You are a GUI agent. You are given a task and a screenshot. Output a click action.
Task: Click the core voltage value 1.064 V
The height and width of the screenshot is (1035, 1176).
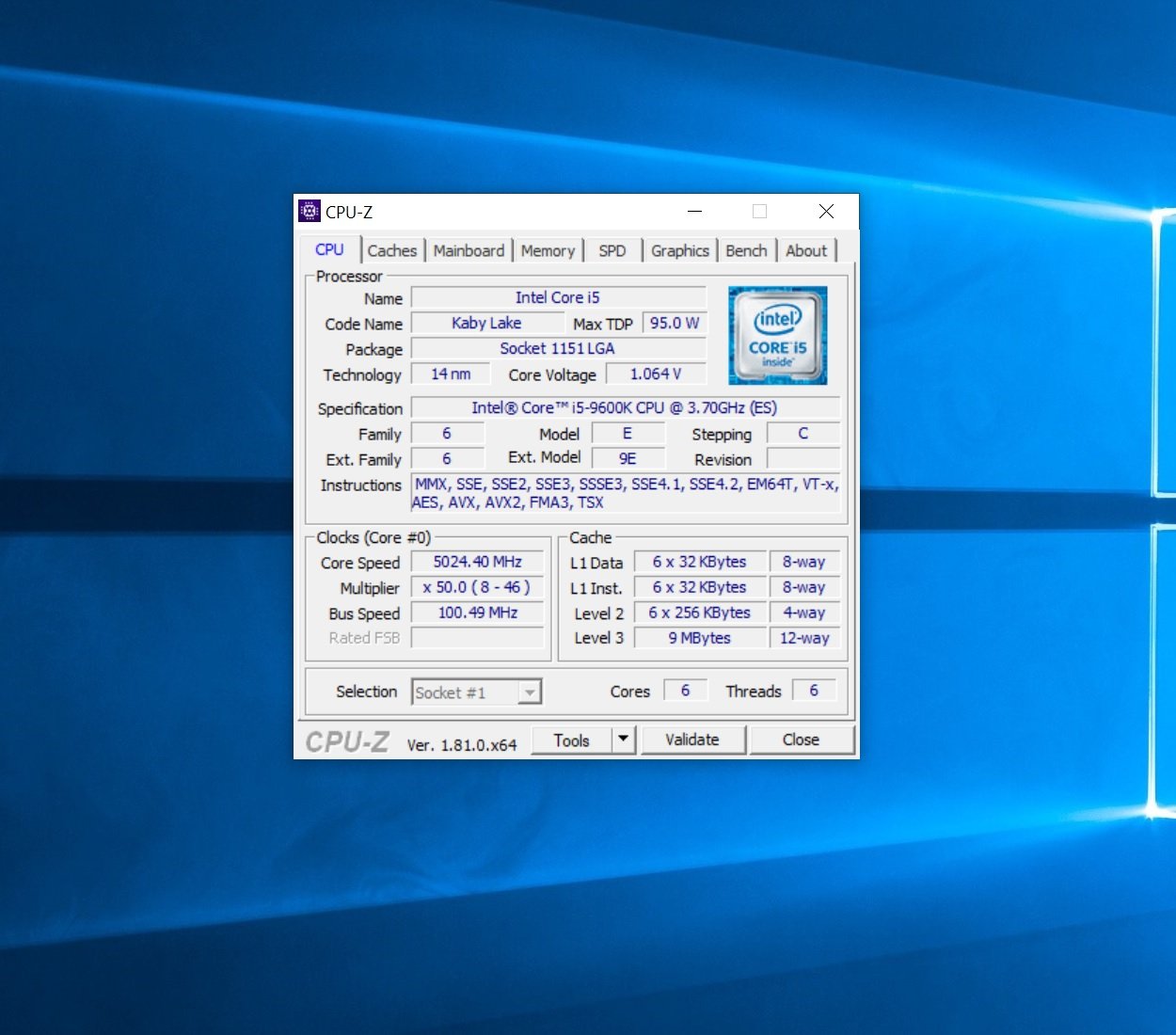tap(656, 374)
